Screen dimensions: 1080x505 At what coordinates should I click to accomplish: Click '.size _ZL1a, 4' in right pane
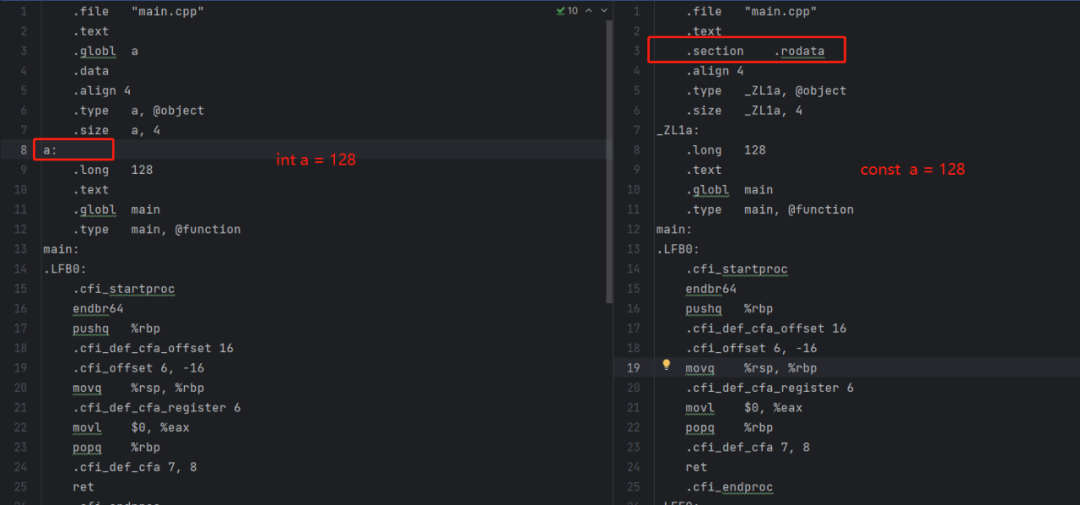pyautogui.click(x=744, y=111)
